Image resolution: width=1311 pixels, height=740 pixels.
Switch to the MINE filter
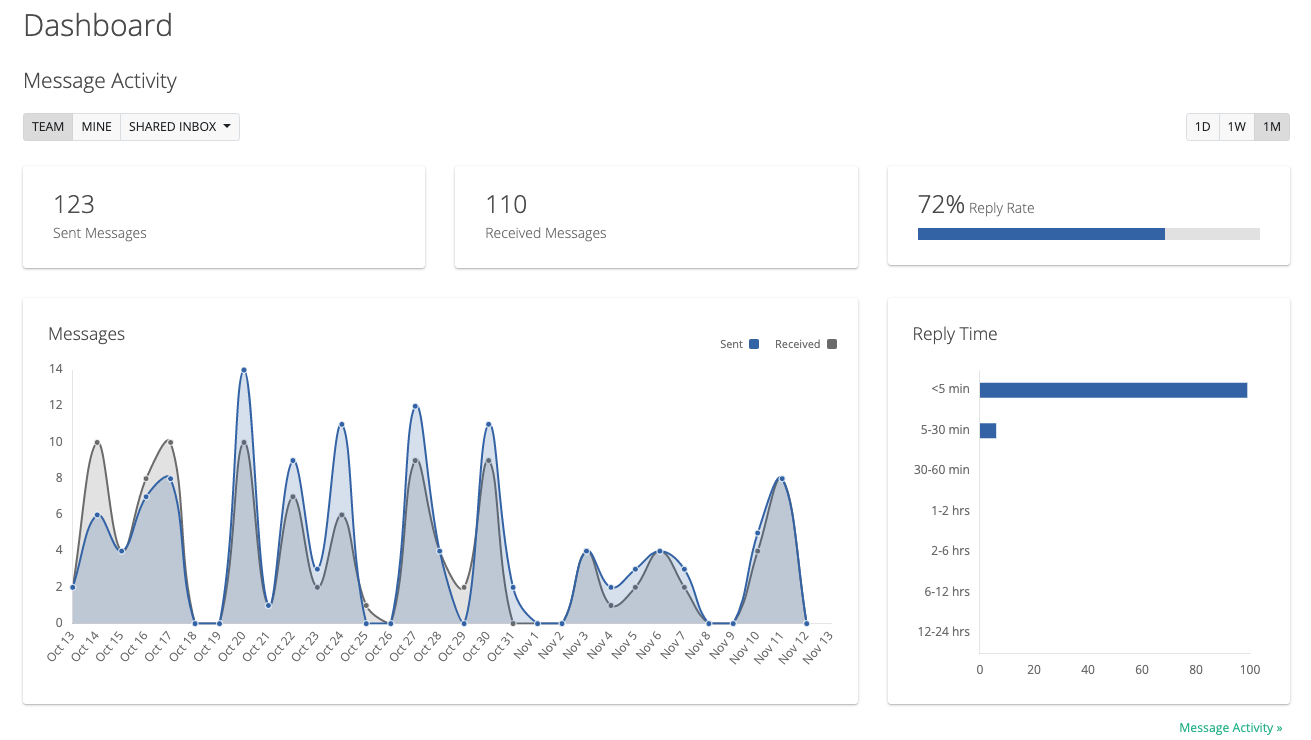[97, 127]
